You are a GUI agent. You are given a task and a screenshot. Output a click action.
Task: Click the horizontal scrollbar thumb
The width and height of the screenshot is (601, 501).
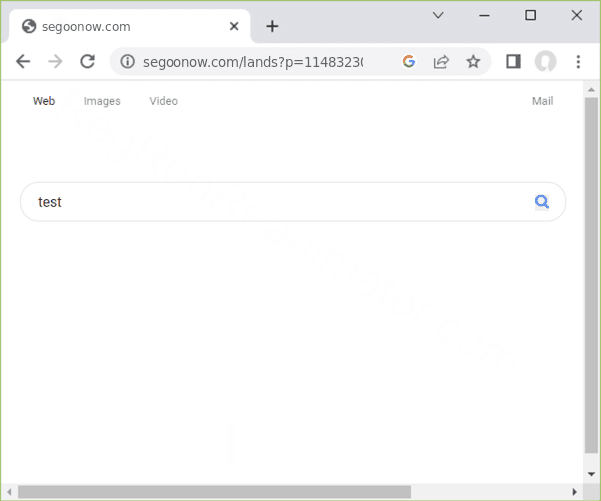coord(215,491)
